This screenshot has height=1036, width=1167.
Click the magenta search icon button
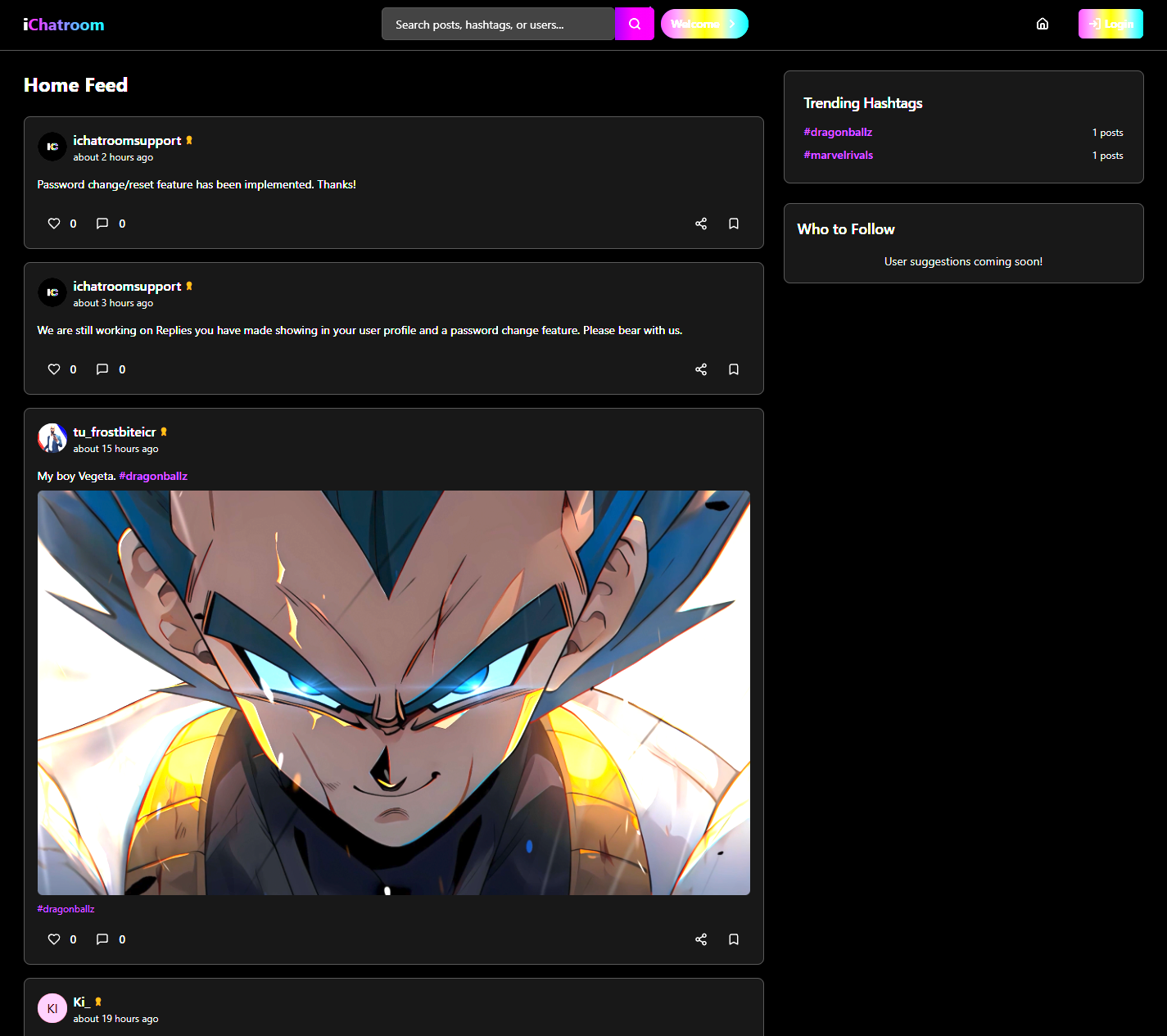pyautogui.click(x=634, y=24)
